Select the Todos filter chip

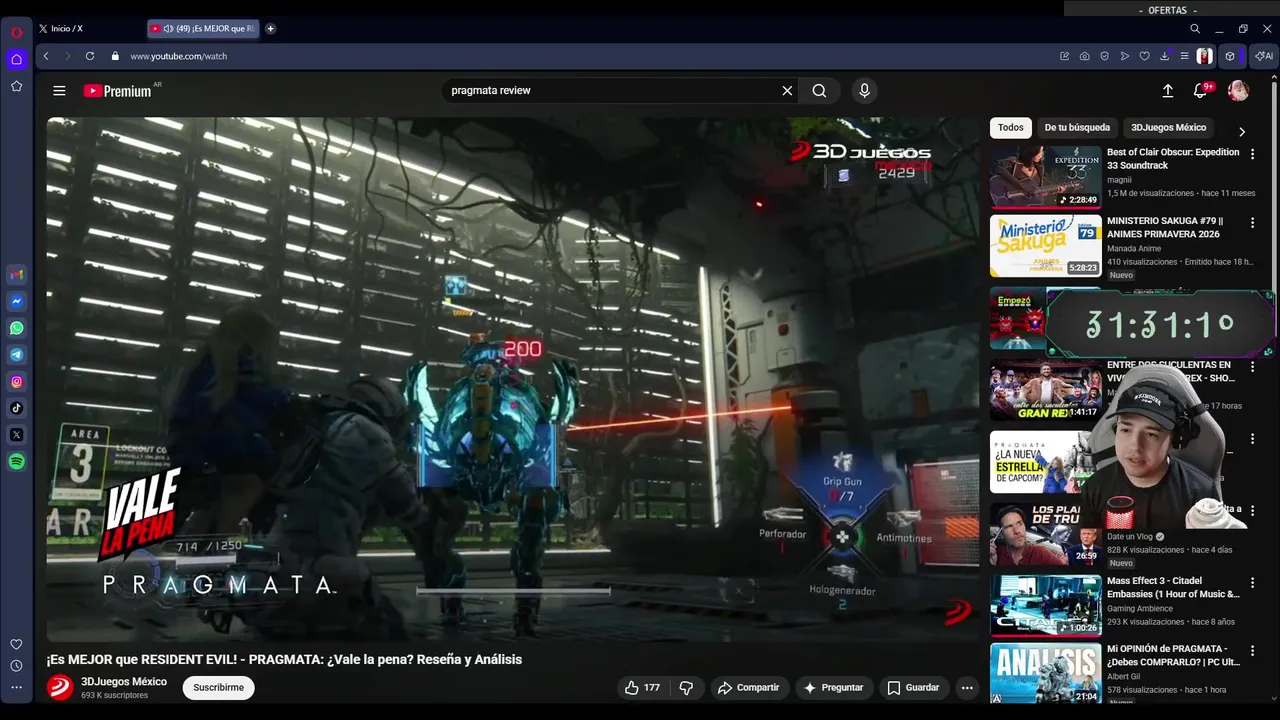pyautogui.click(x=1011, y=127)
